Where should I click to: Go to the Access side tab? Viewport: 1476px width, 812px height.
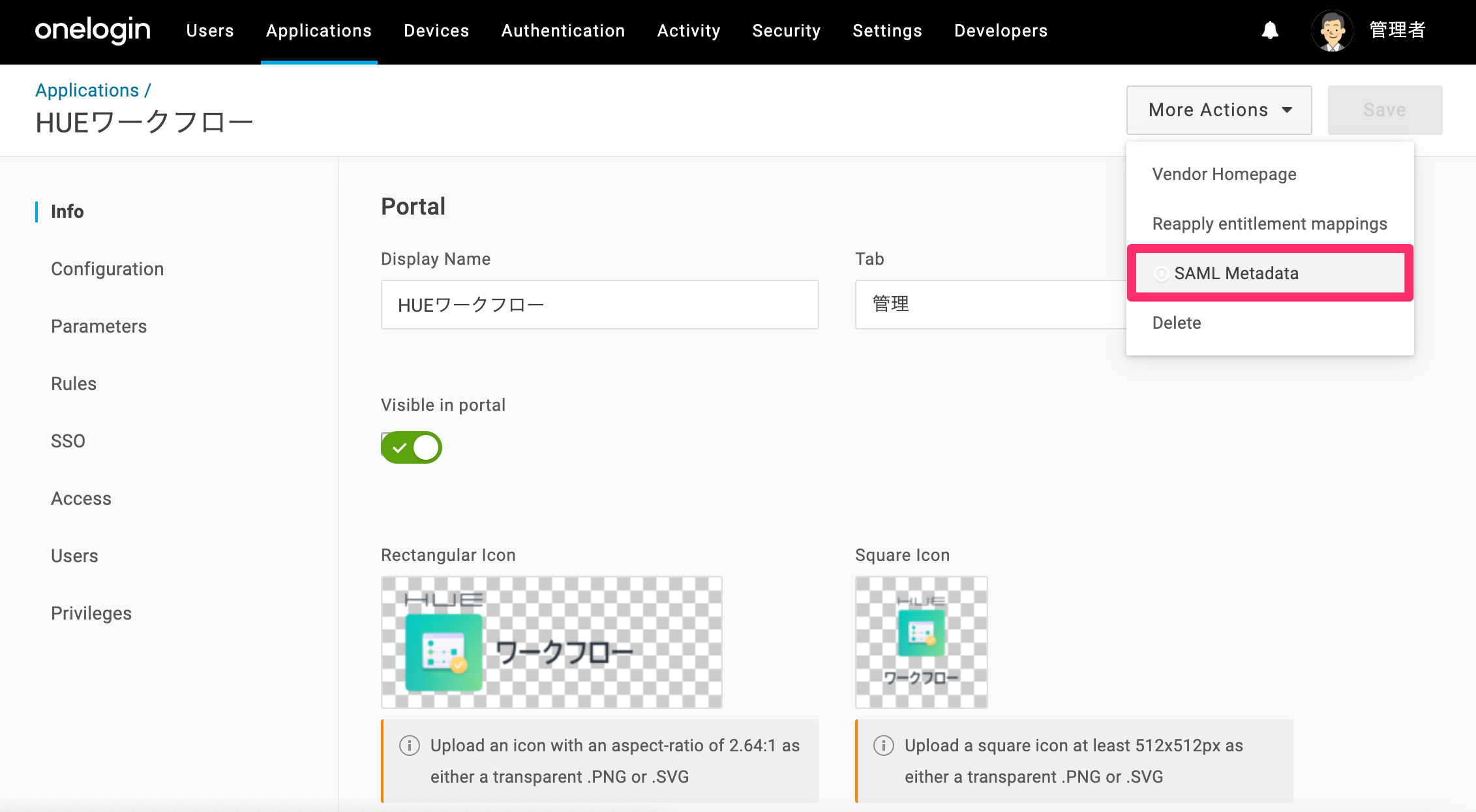(82, 498)
